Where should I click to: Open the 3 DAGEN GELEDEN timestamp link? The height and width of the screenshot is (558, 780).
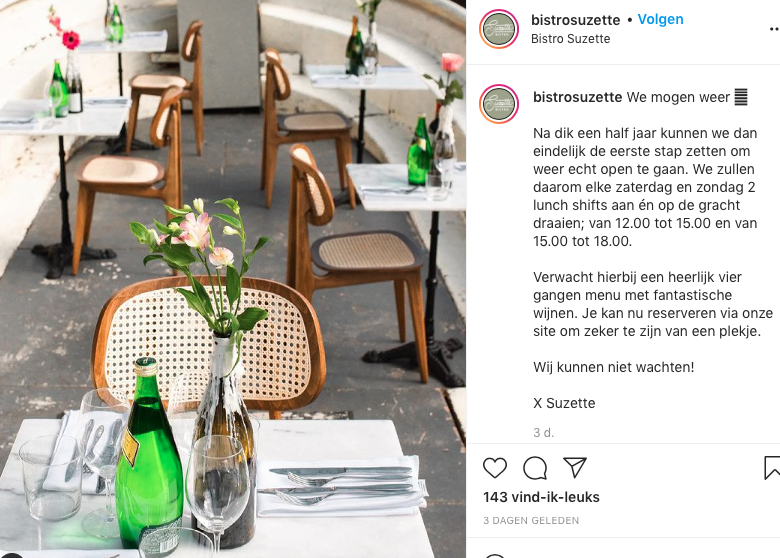pyautogui.click(x=531, y=521)
